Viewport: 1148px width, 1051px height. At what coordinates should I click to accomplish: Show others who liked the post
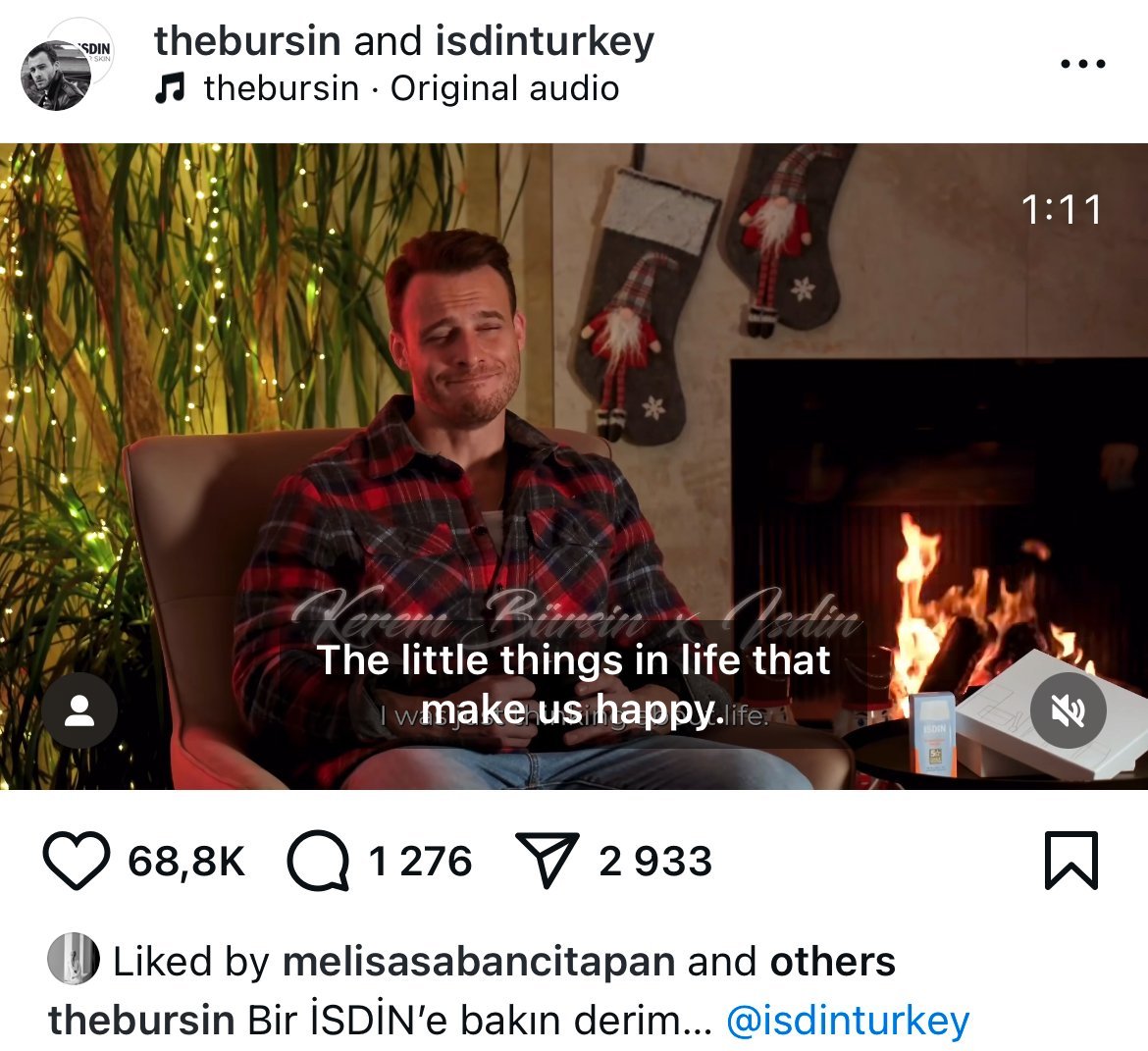[832, 962]
